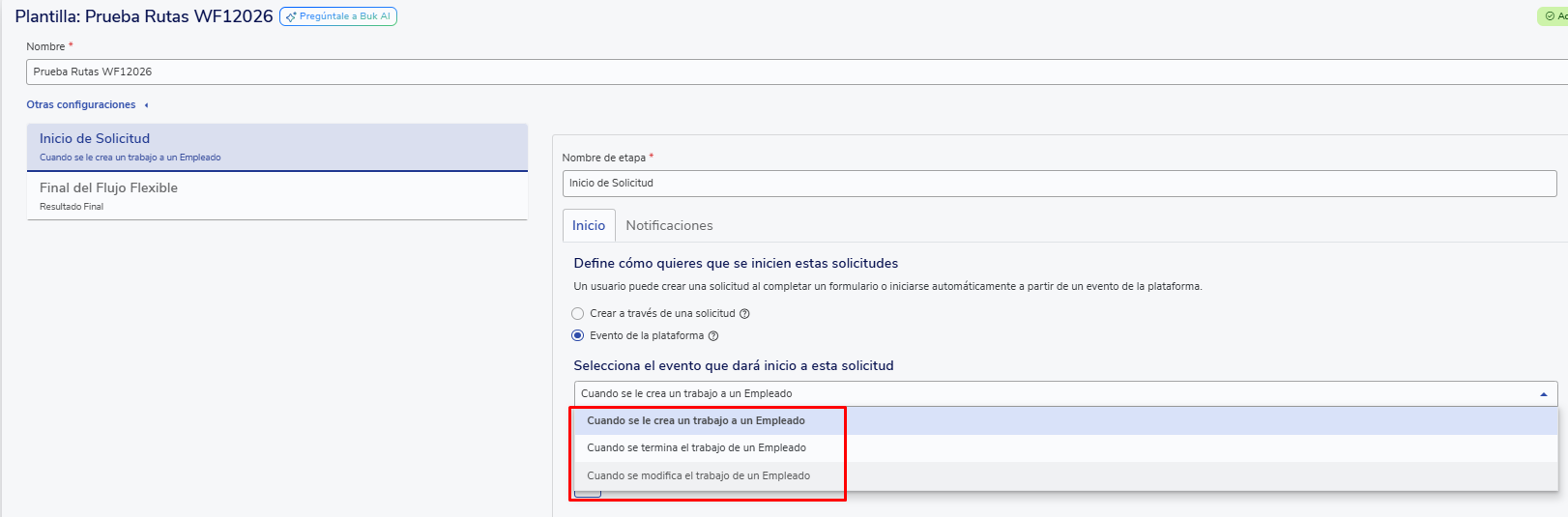
Task: Select the Evento de la plataforma radio button
Action: [578, 336]
